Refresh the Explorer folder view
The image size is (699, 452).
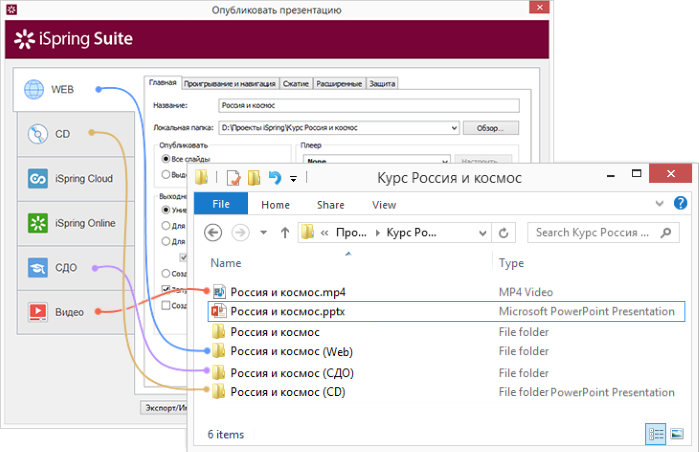coord(503,233)
